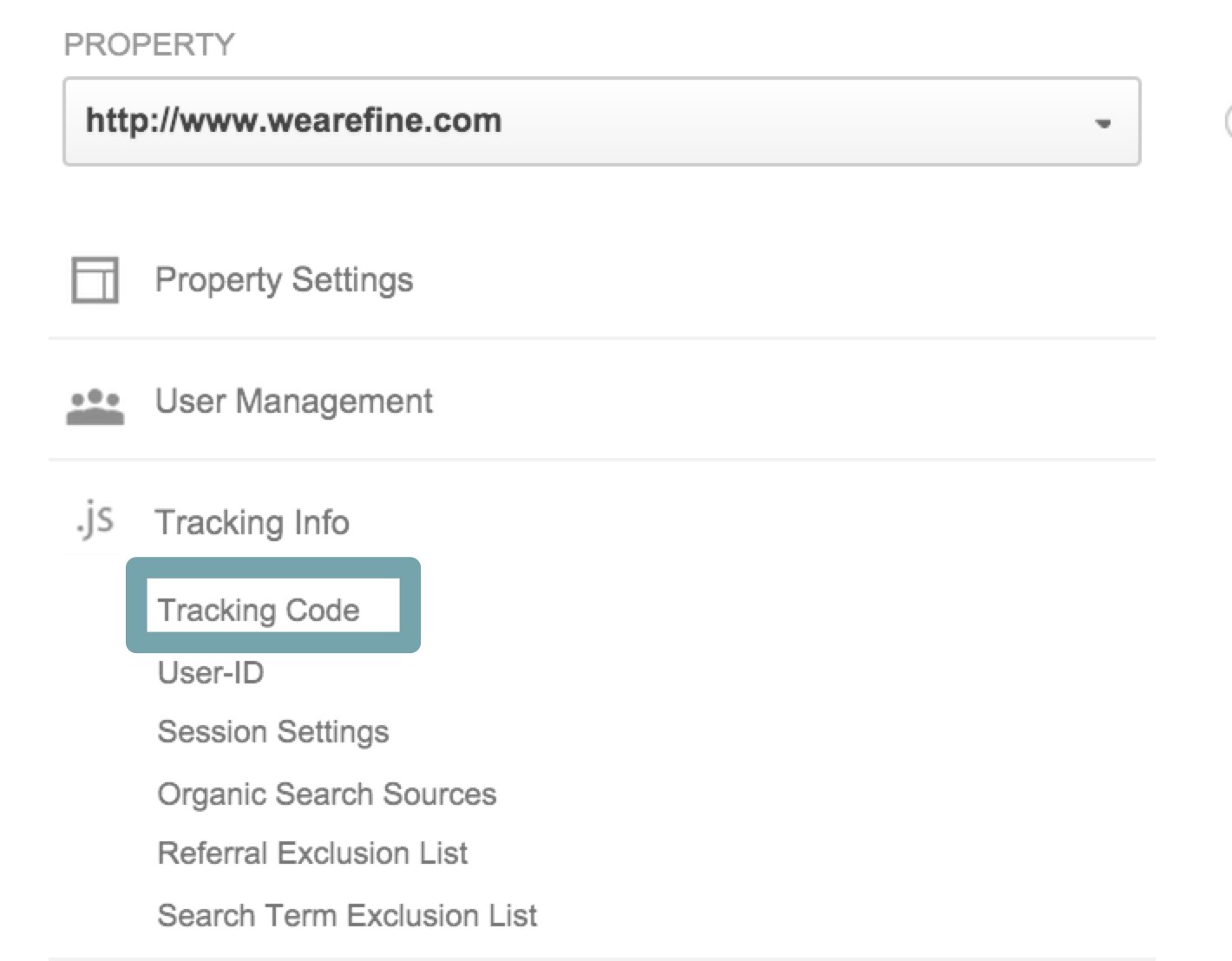Click the partial circle icon beside property dropdown
This screenshot has width=1232, height=961.
tap(1228, 121)
